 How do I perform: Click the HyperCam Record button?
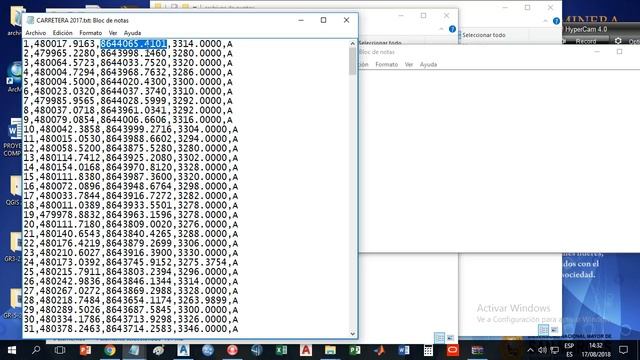tap(586, 41)
